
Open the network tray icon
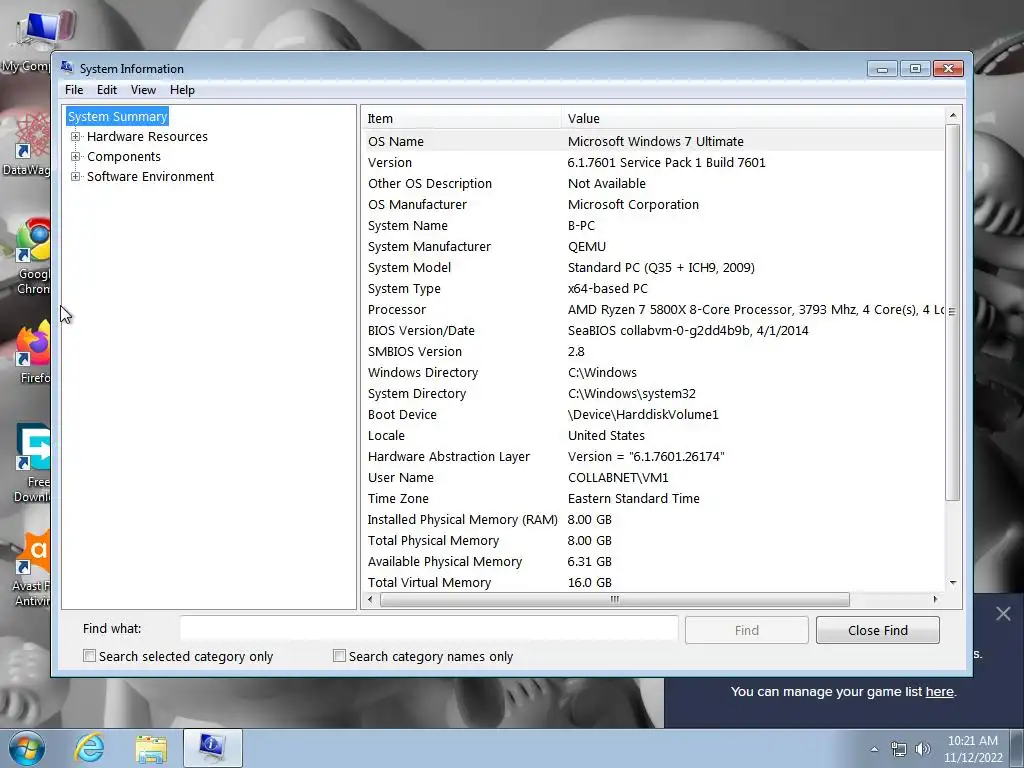[x=899, y=749]
